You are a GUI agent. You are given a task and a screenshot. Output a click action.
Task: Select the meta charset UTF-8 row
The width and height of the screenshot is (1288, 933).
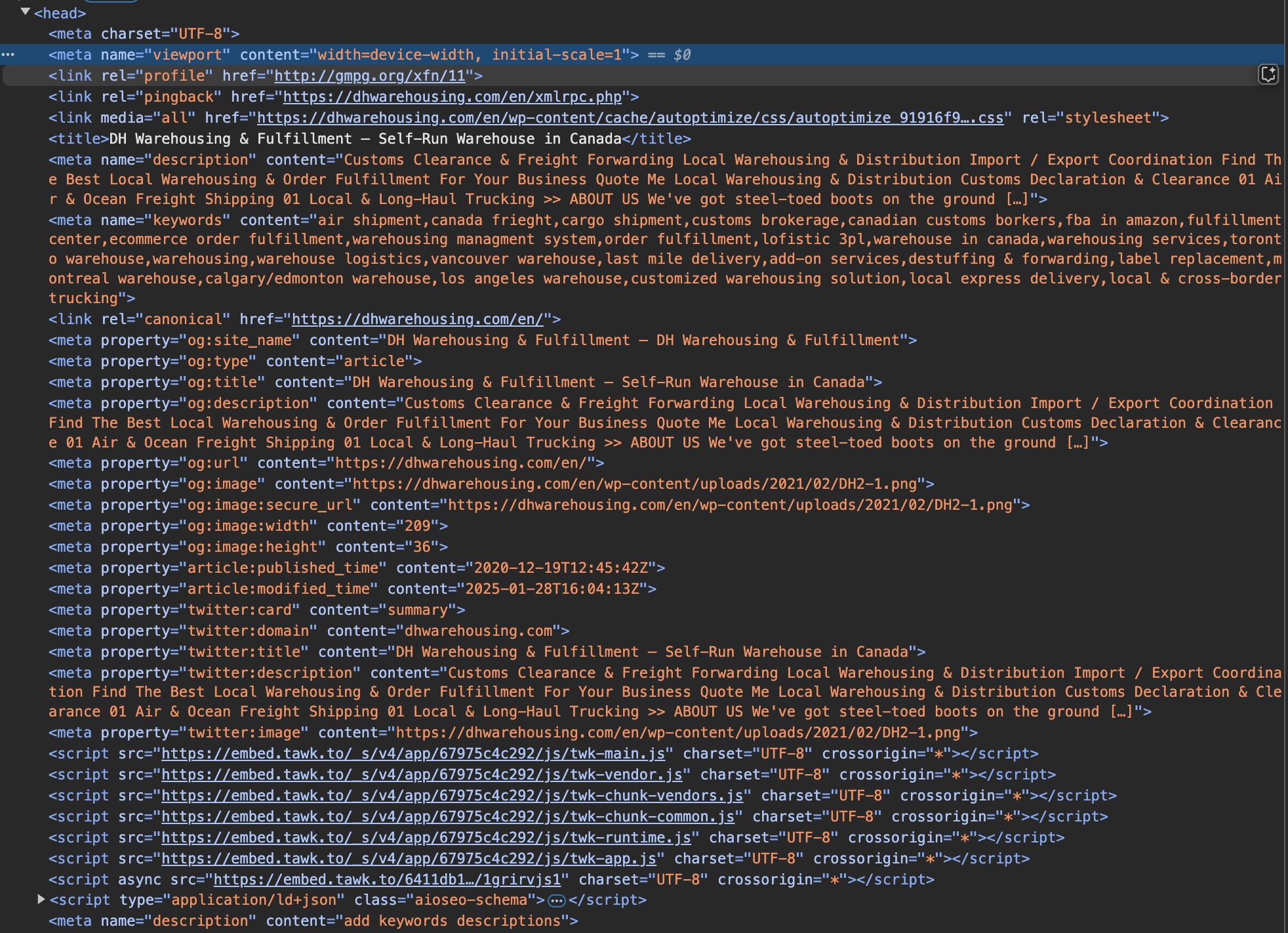click(x=144, y=33)
